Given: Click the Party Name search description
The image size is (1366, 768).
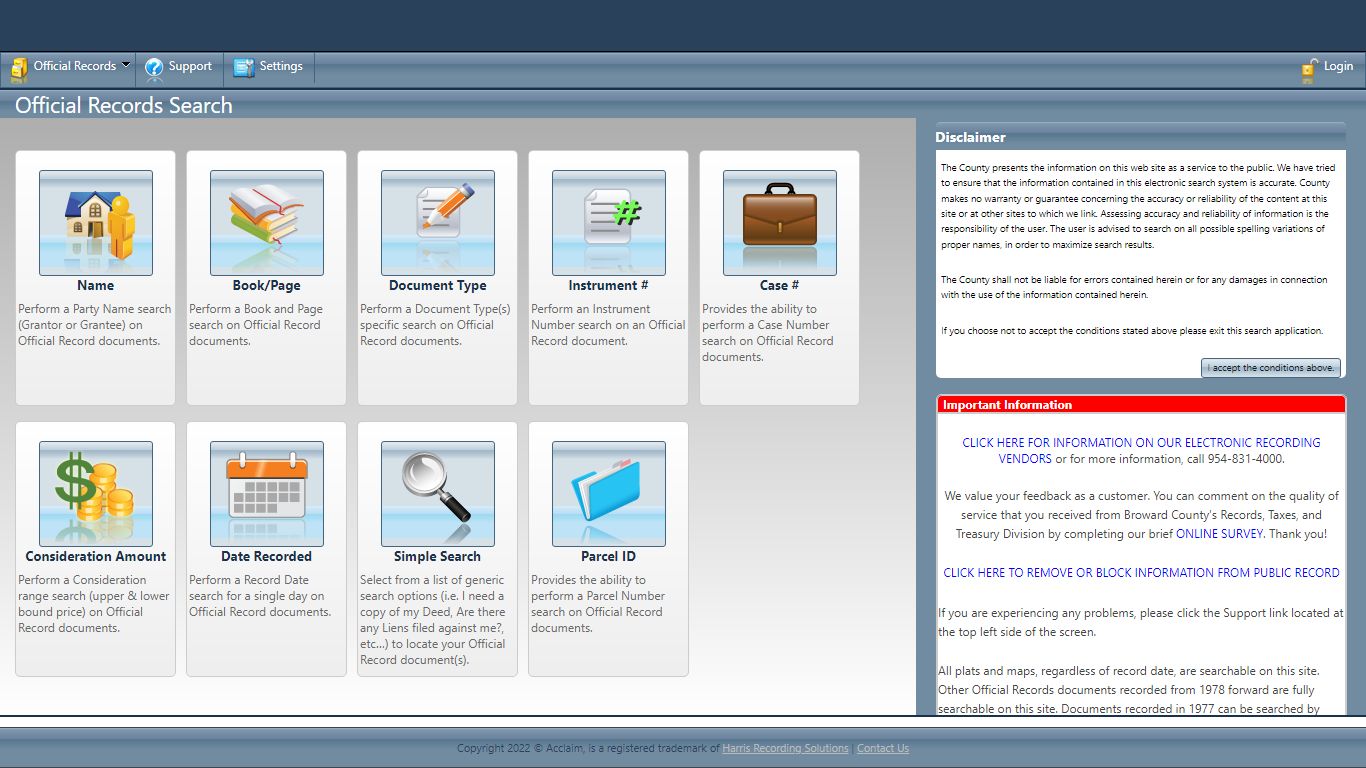Looking at the screenshot, I should point(95,325).
